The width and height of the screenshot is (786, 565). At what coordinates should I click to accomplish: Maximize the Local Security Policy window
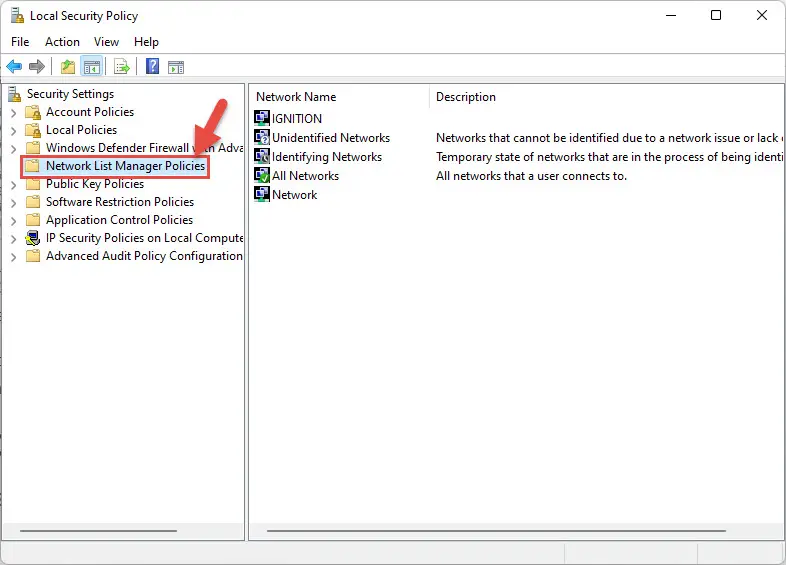click(716, 16)
